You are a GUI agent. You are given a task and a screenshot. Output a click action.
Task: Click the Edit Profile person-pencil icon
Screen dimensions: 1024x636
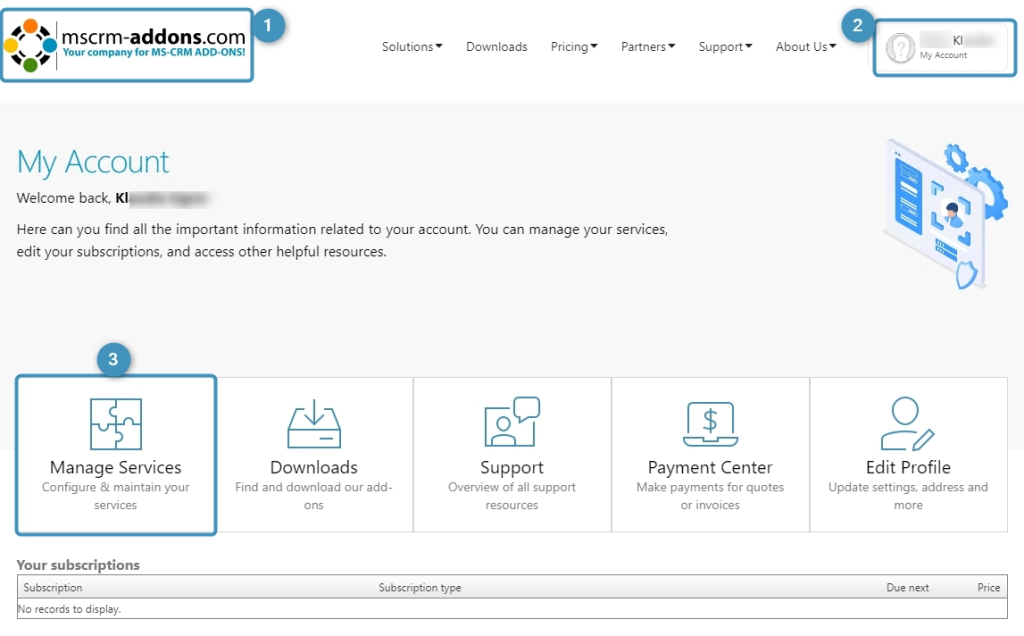(x=908, y=423)
